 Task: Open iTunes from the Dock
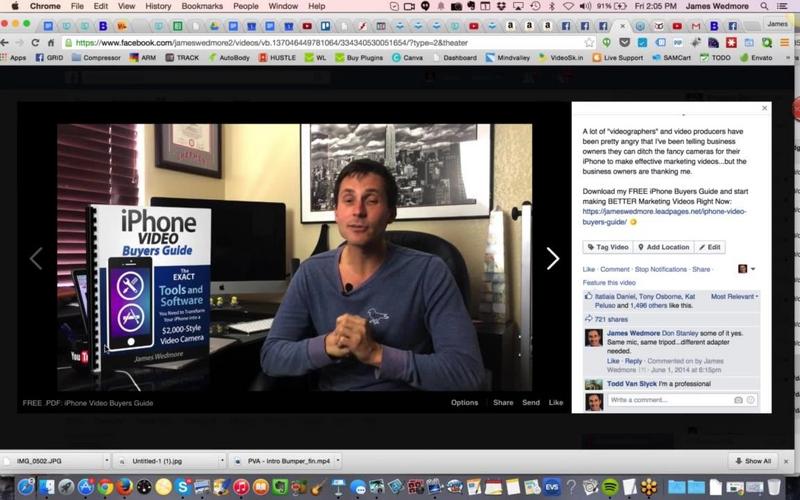point(241,487)
